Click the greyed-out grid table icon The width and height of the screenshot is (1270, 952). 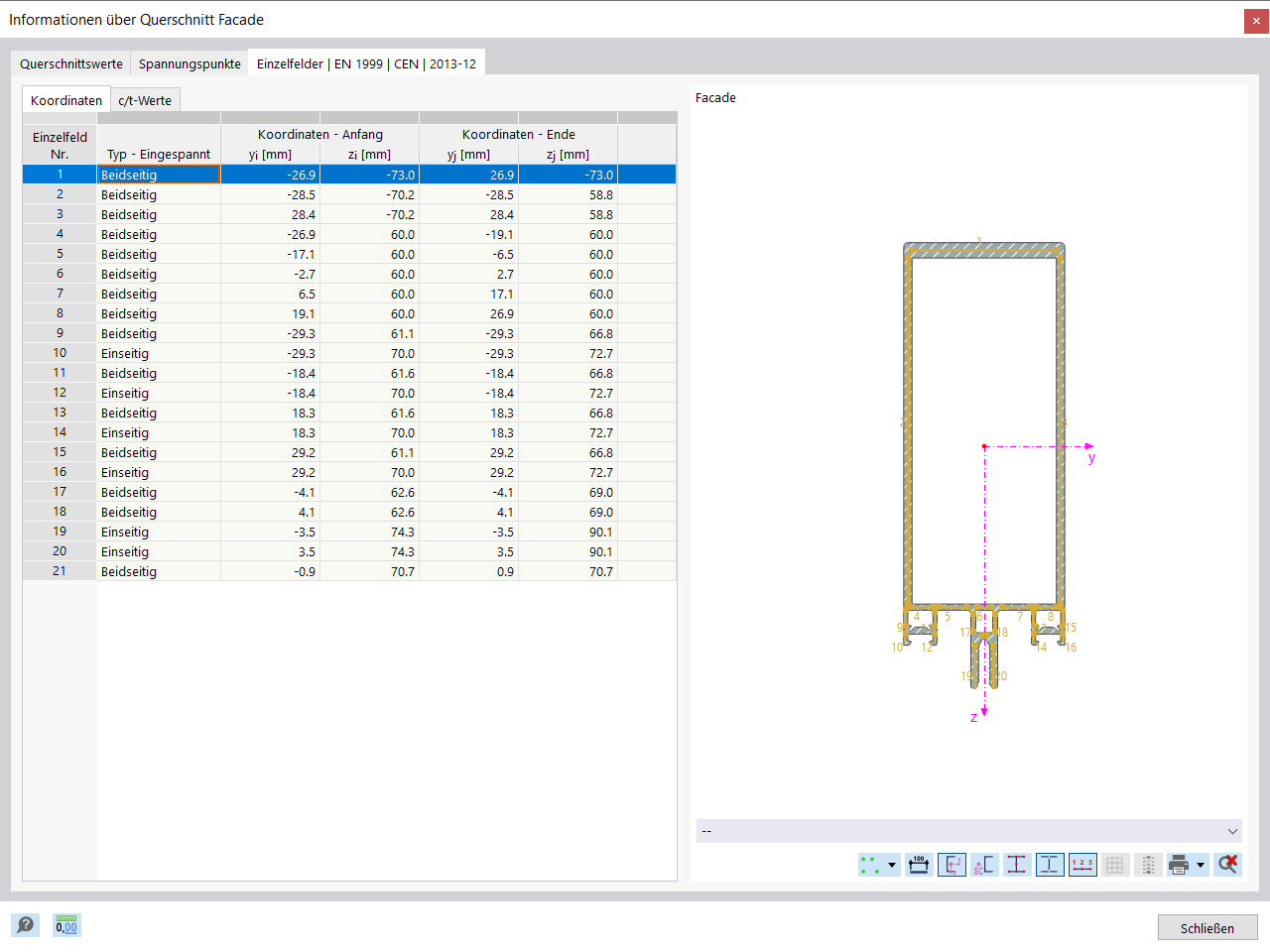pos(1115,865)
